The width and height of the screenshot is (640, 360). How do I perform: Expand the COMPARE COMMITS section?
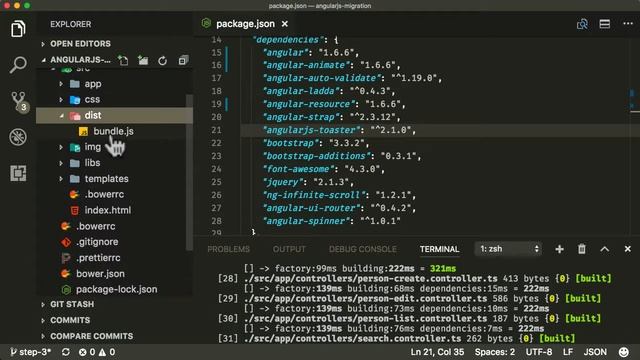click(91, 336)
